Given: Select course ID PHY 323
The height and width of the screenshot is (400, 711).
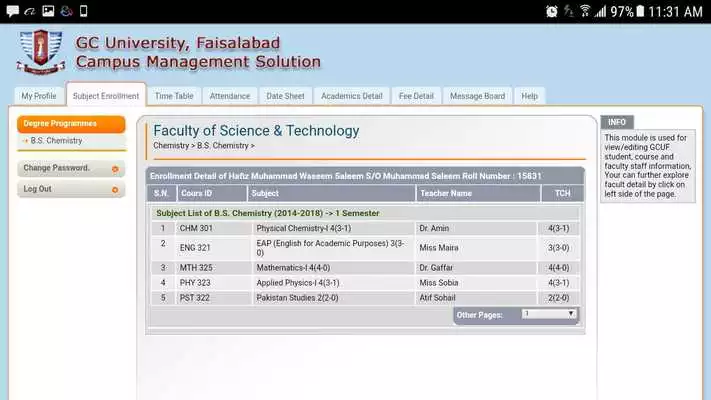Looking at the screenshot, I should click(x=195, y=283).
